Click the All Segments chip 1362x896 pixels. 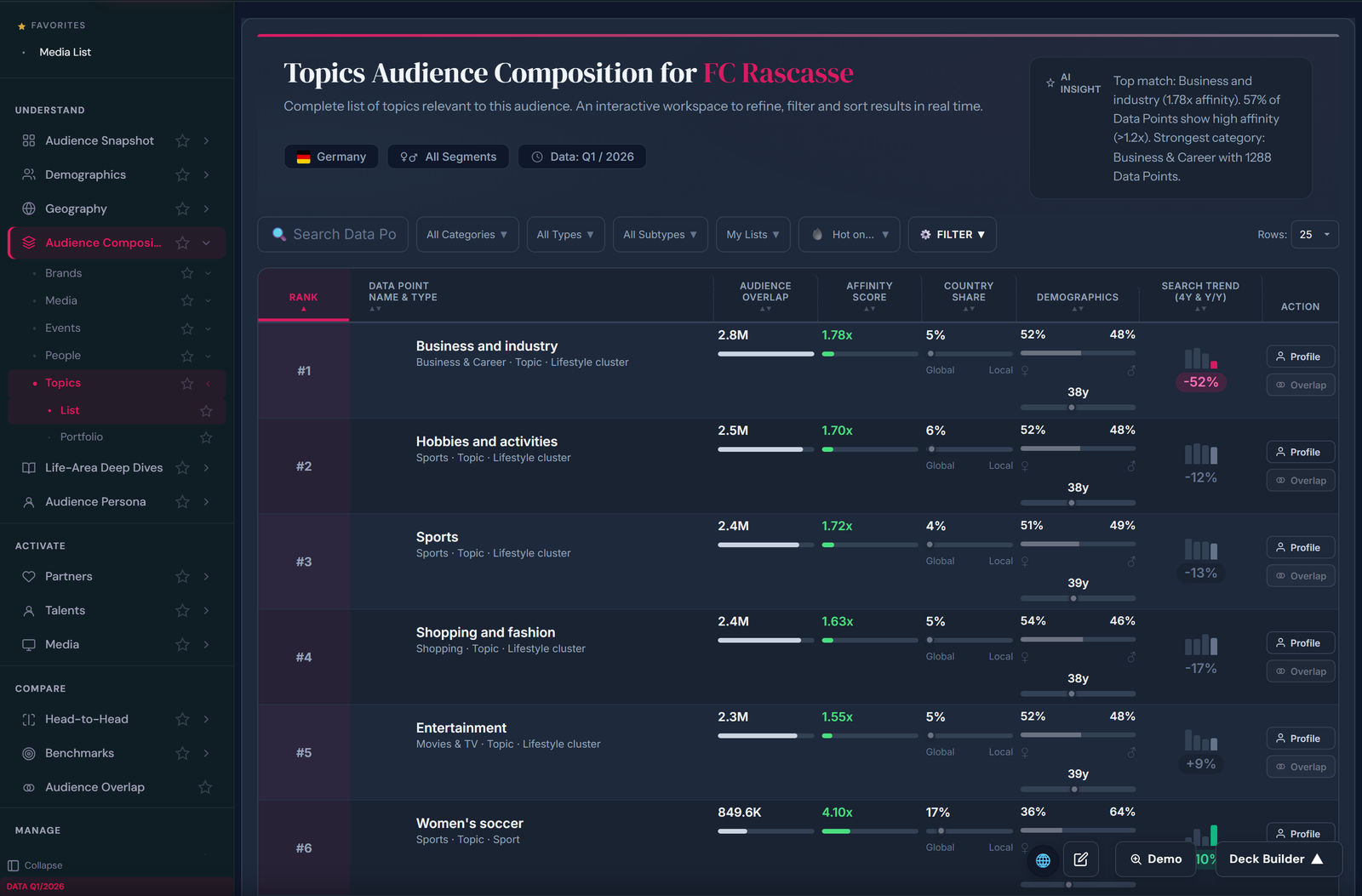pos(449,157)
